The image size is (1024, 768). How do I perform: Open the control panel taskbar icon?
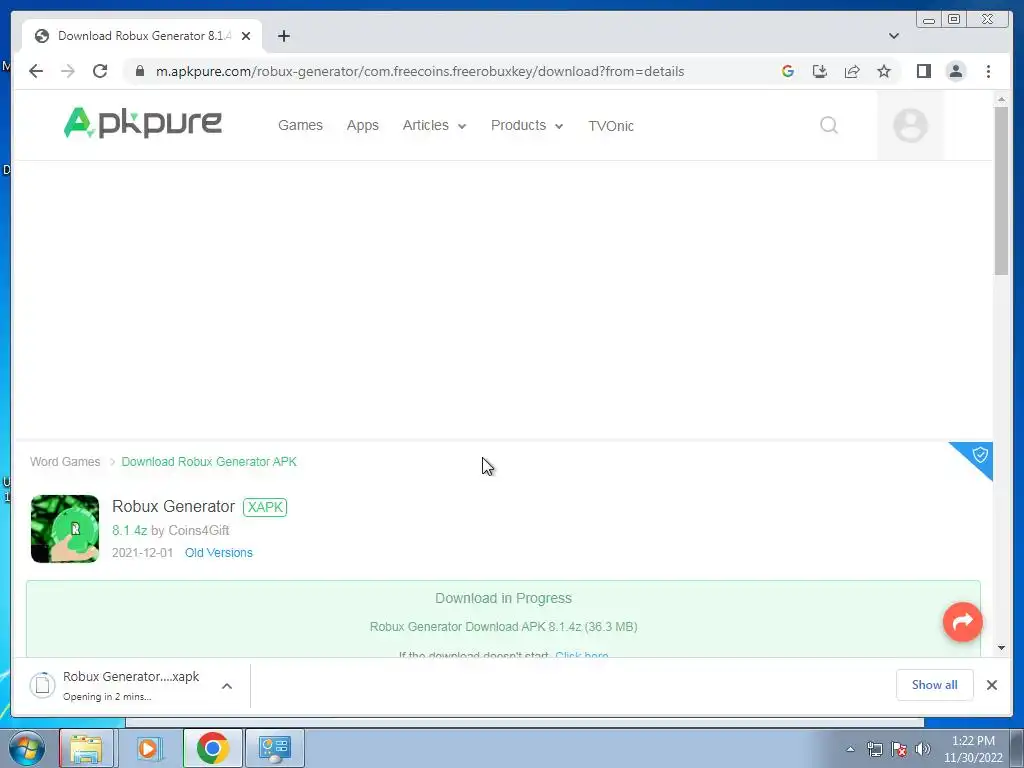point(274,748)
